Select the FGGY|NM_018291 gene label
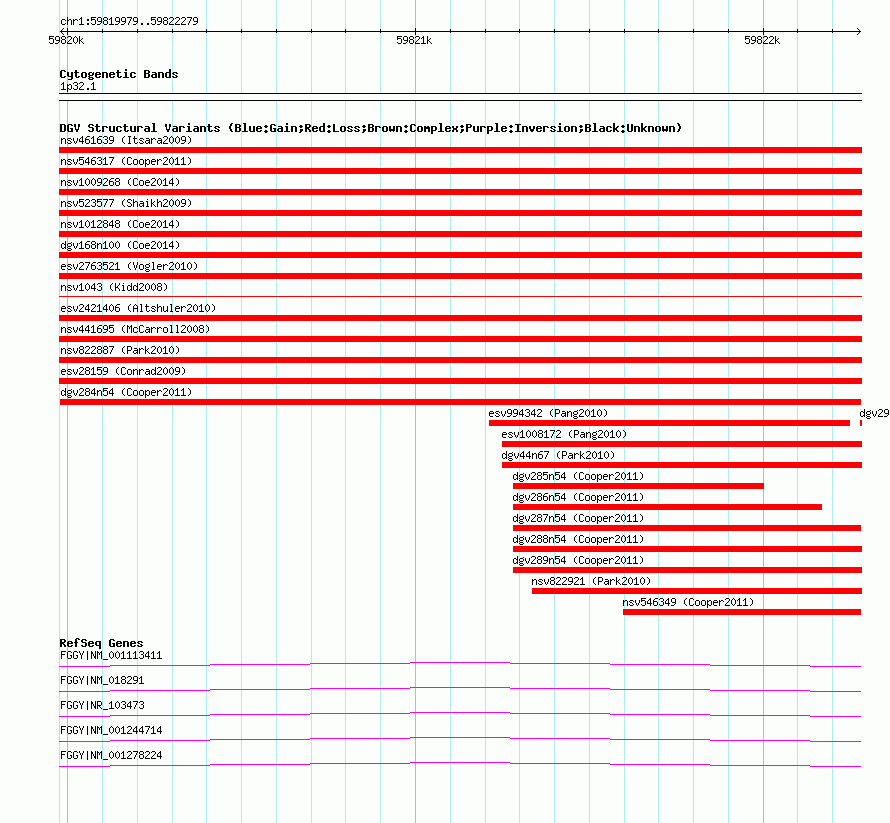The width and height of the screenshot is (890, 823). [x=102, y=681]
